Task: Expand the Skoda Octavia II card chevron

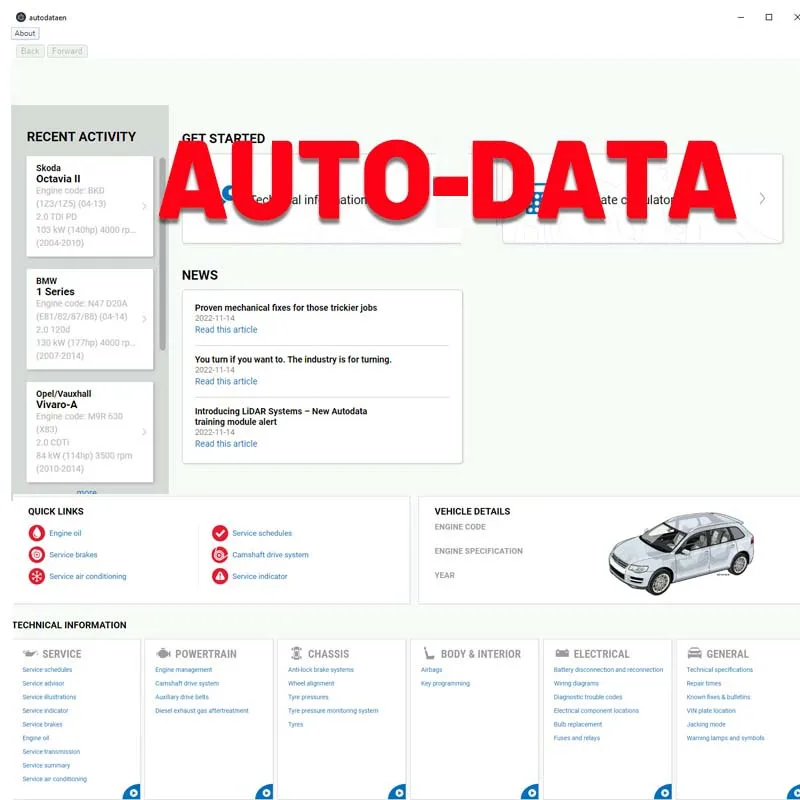Action: click(x=144, y=206)
